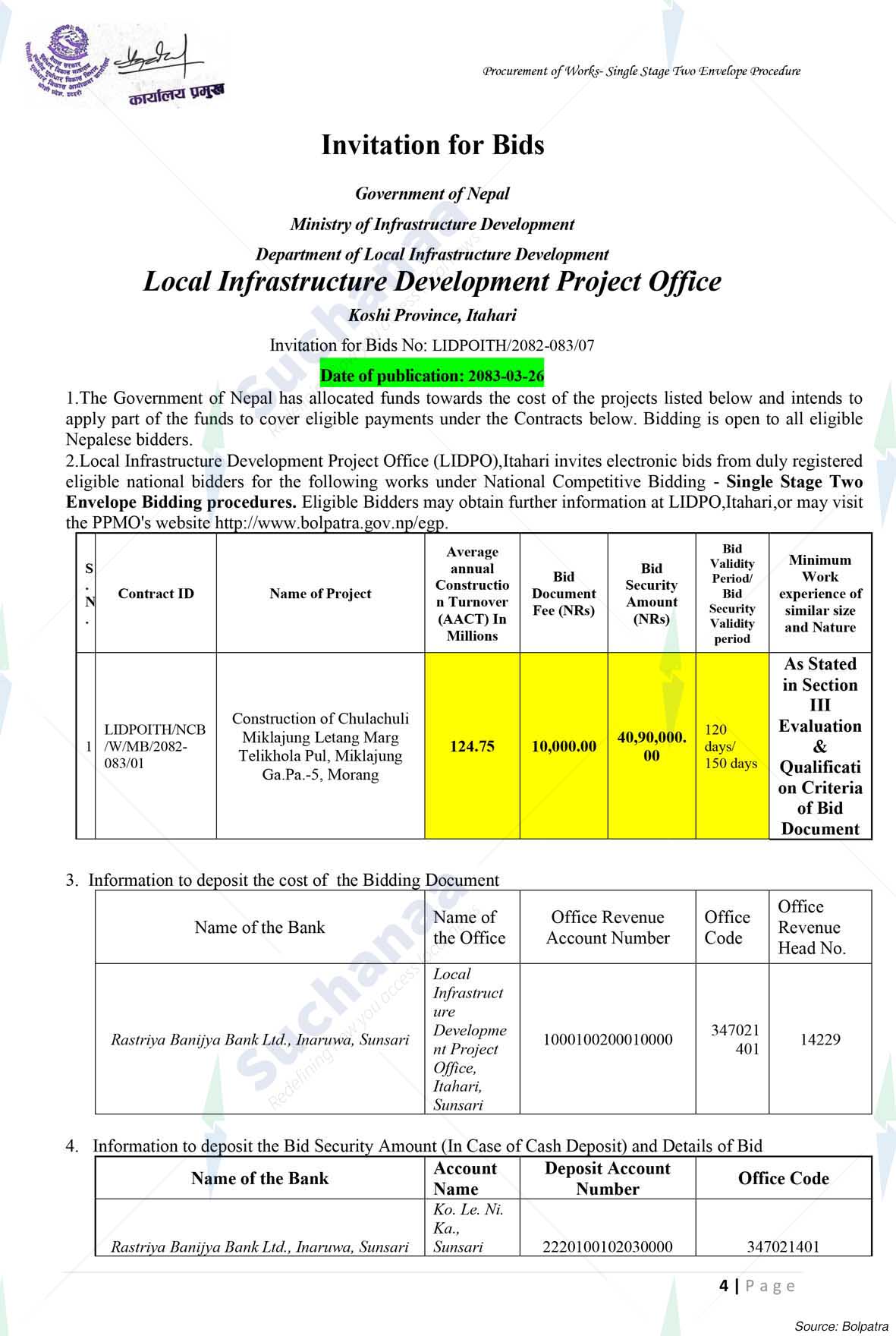Screen dimensions: 896x1336
Task: Click contract ID LIDPOITH/NCB/W/MB/2082-083/01 cell
Action: click(x=155, y=746)
